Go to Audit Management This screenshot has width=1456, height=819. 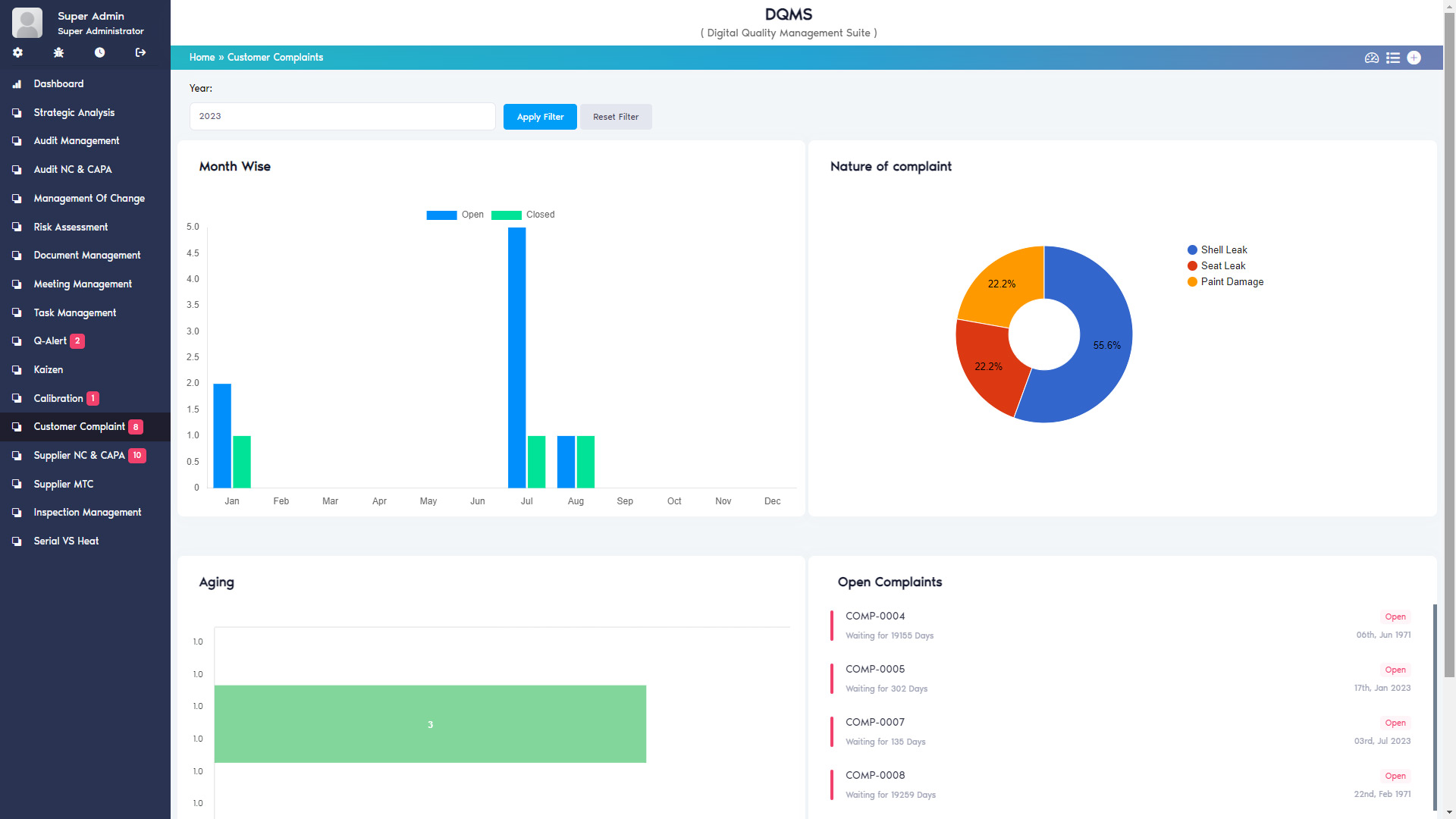pos(85,141)
